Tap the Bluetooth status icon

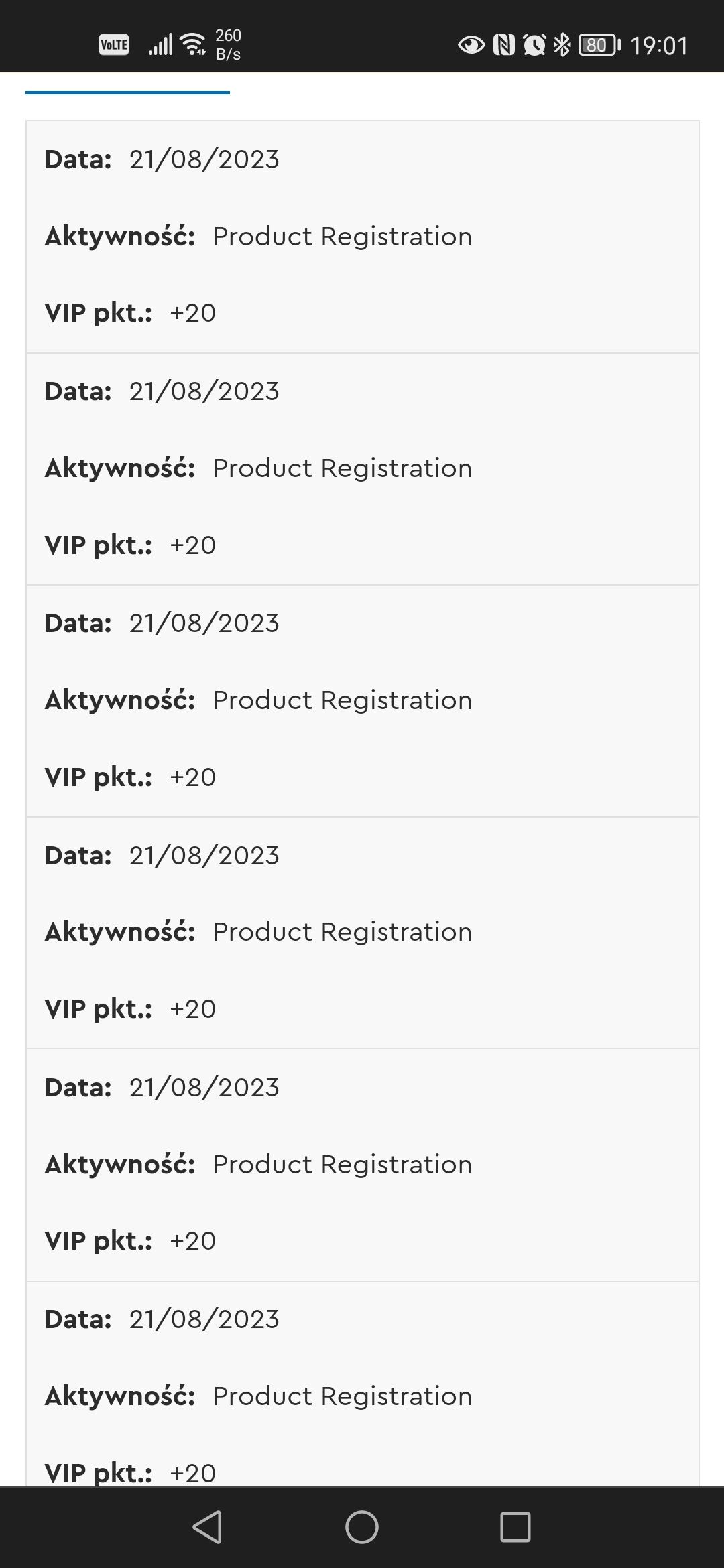tap(562, 45)
